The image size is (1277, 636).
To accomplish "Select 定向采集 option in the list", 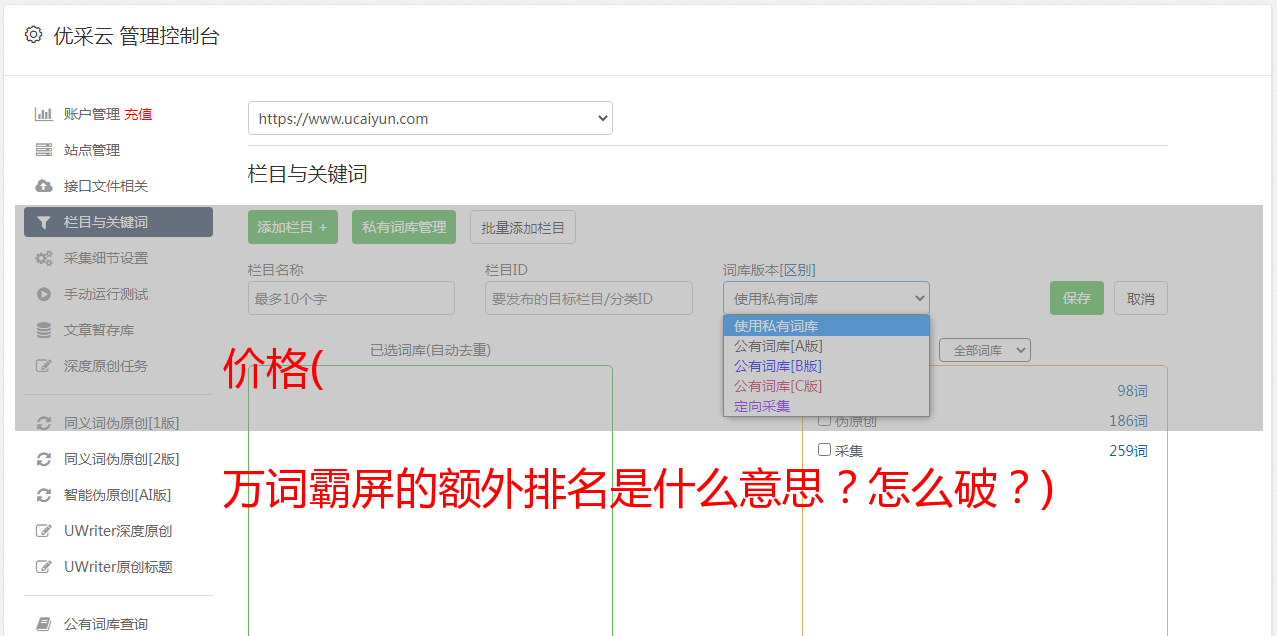I will [762, 406].
